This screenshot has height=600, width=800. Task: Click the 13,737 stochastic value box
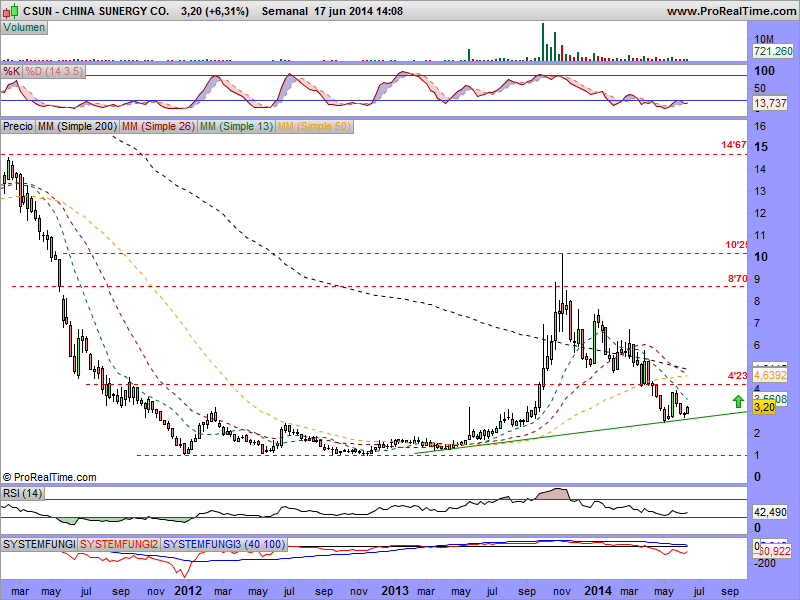pyautogui.click(x=770, y=103)
